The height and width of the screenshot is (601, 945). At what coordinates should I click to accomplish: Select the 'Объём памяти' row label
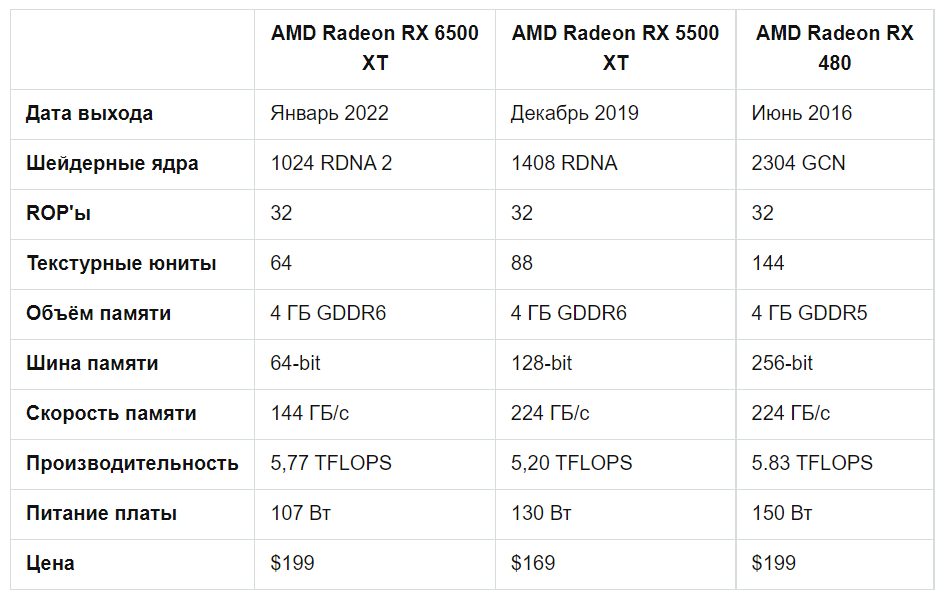[98, 313]
